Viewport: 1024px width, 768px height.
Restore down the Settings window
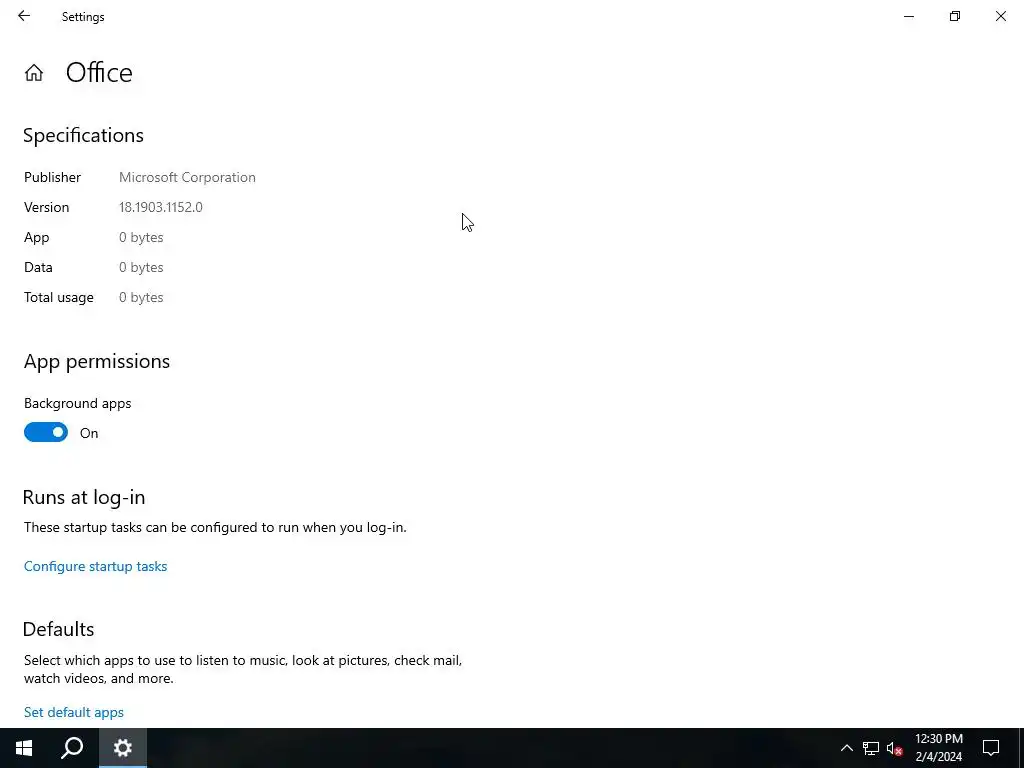[955, 16]
